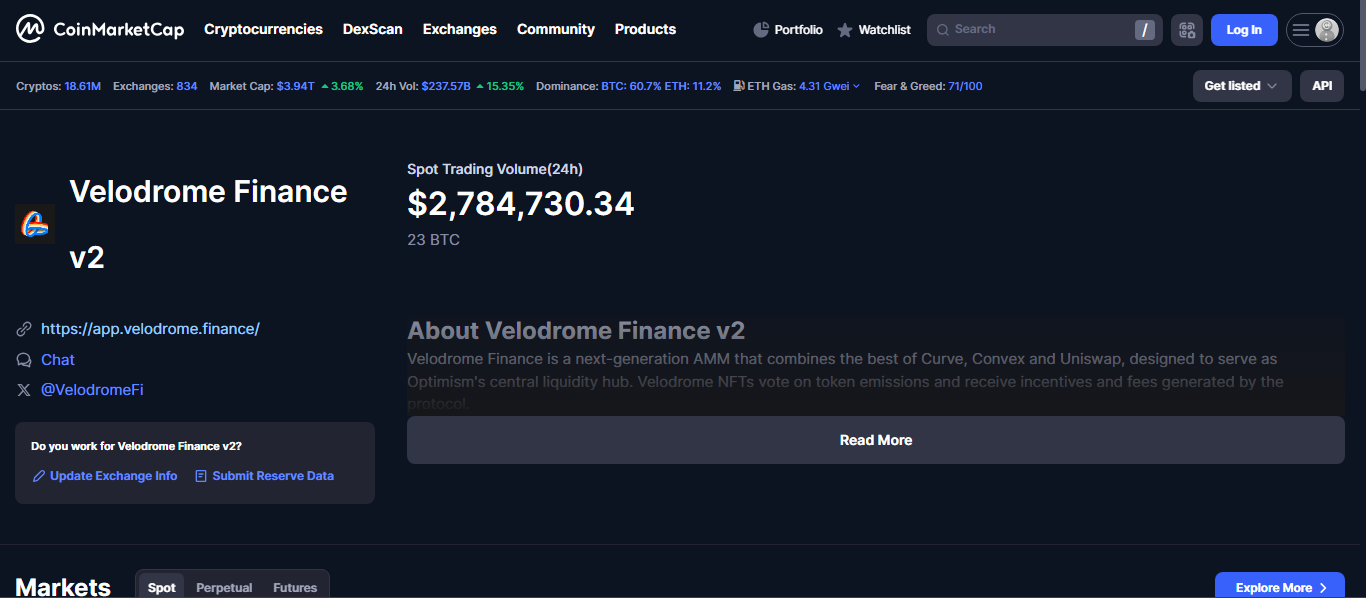Viewport: 1366px width, 598px height.
Task: Open the QR code scan icon
Action: point(1187,30)
